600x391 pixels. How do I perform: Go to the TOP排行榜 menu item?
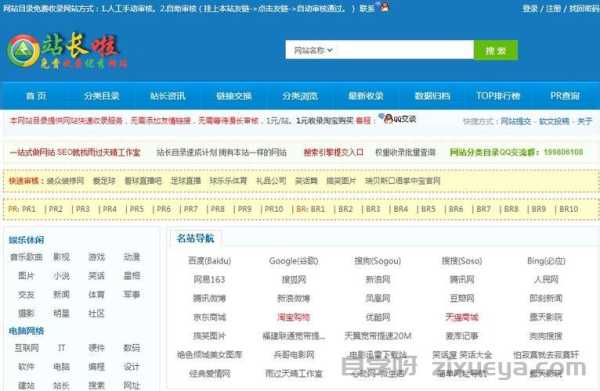(x=498, y=96)
